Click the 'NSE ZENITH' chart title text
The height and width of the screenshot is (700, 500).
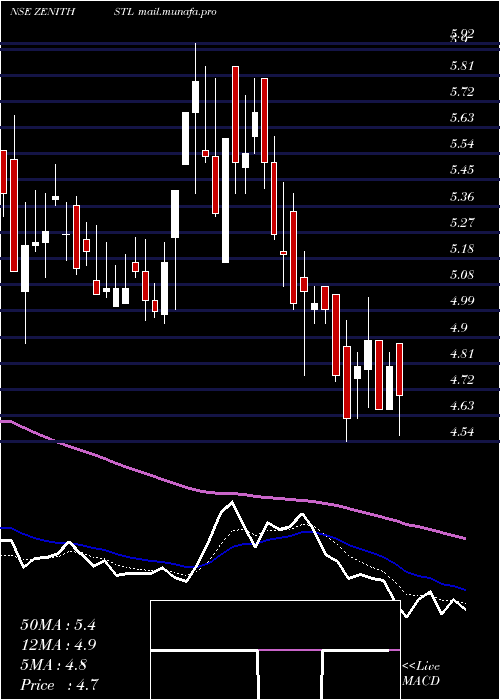42,12
